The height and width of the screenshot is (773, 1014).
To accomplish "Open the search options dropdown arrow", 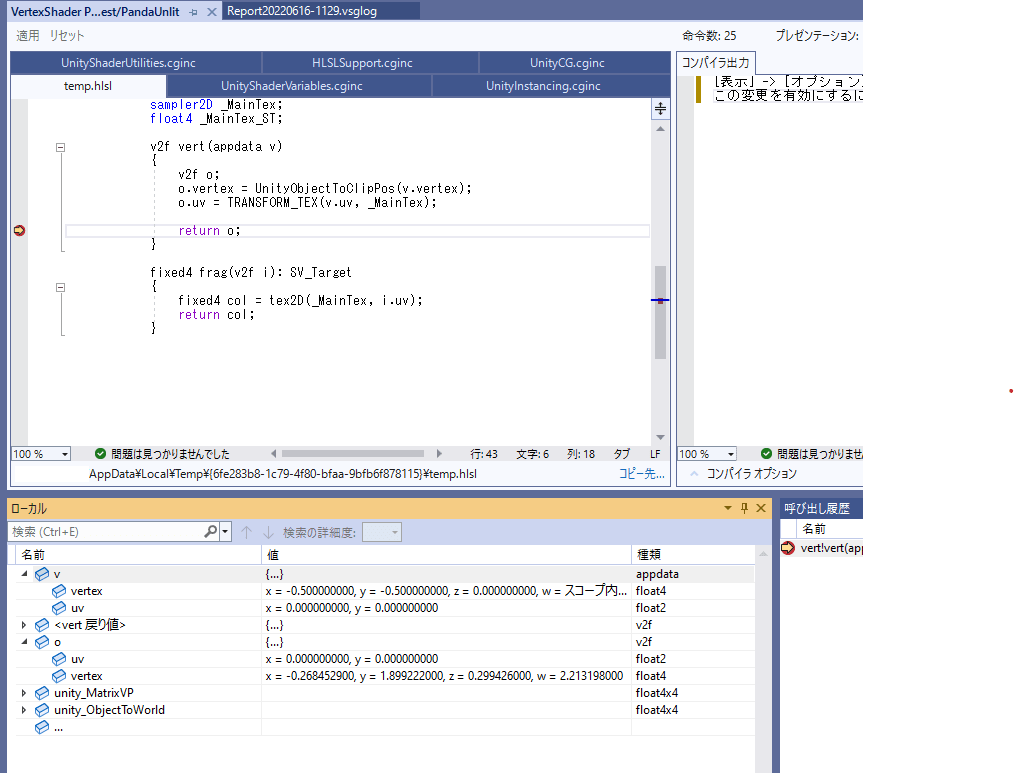I will 225,532.
